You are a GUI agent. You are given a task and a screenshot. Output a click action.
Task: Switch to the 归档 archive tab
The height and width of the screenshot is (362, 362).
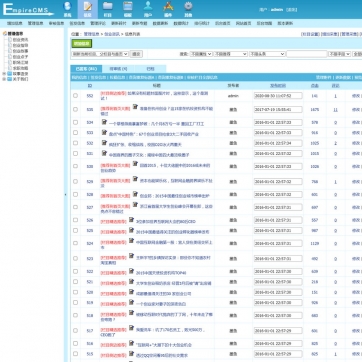tap(151, 69)
